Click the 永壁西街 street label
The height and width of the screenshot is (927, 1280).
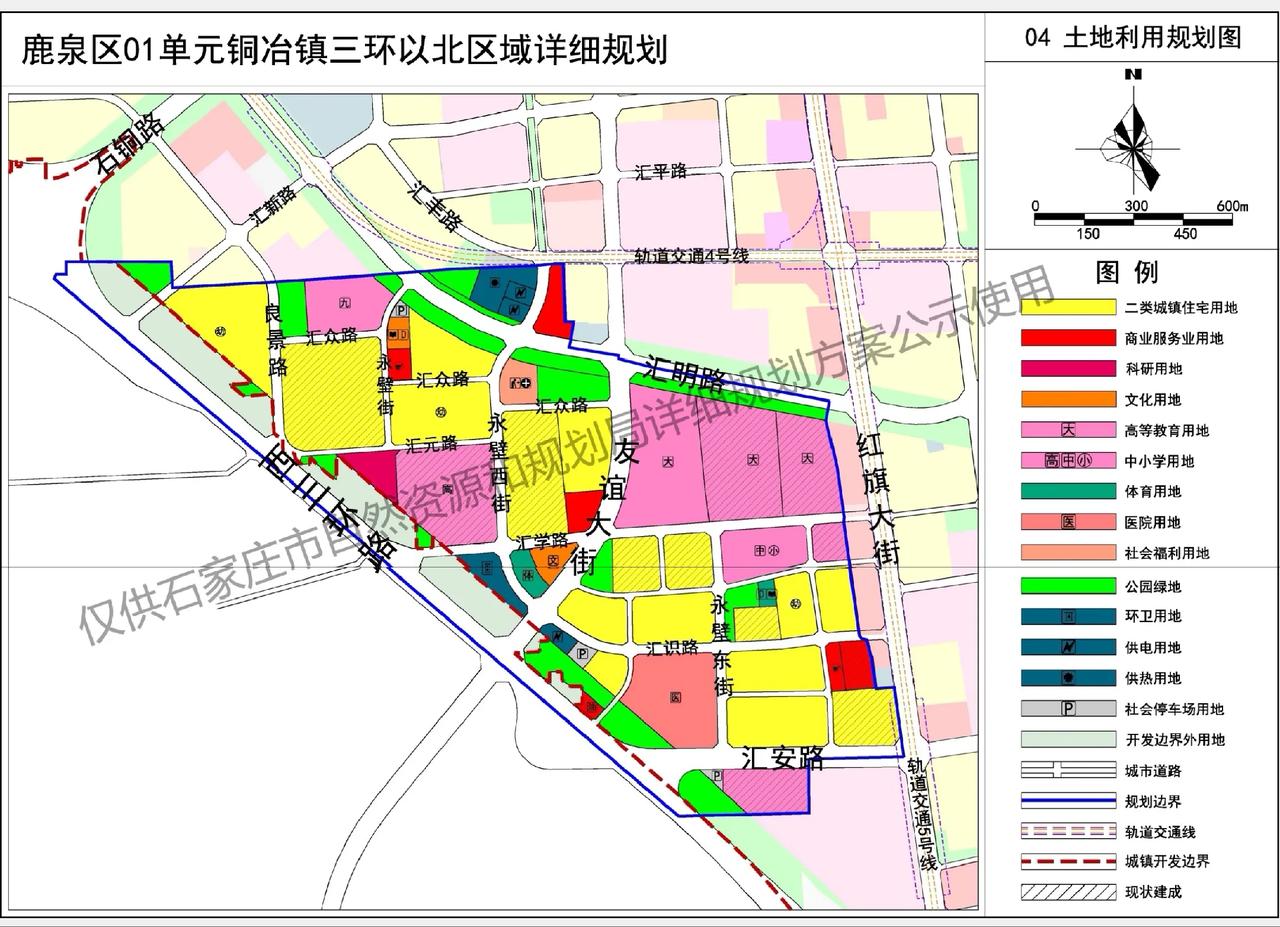point(498,465)
